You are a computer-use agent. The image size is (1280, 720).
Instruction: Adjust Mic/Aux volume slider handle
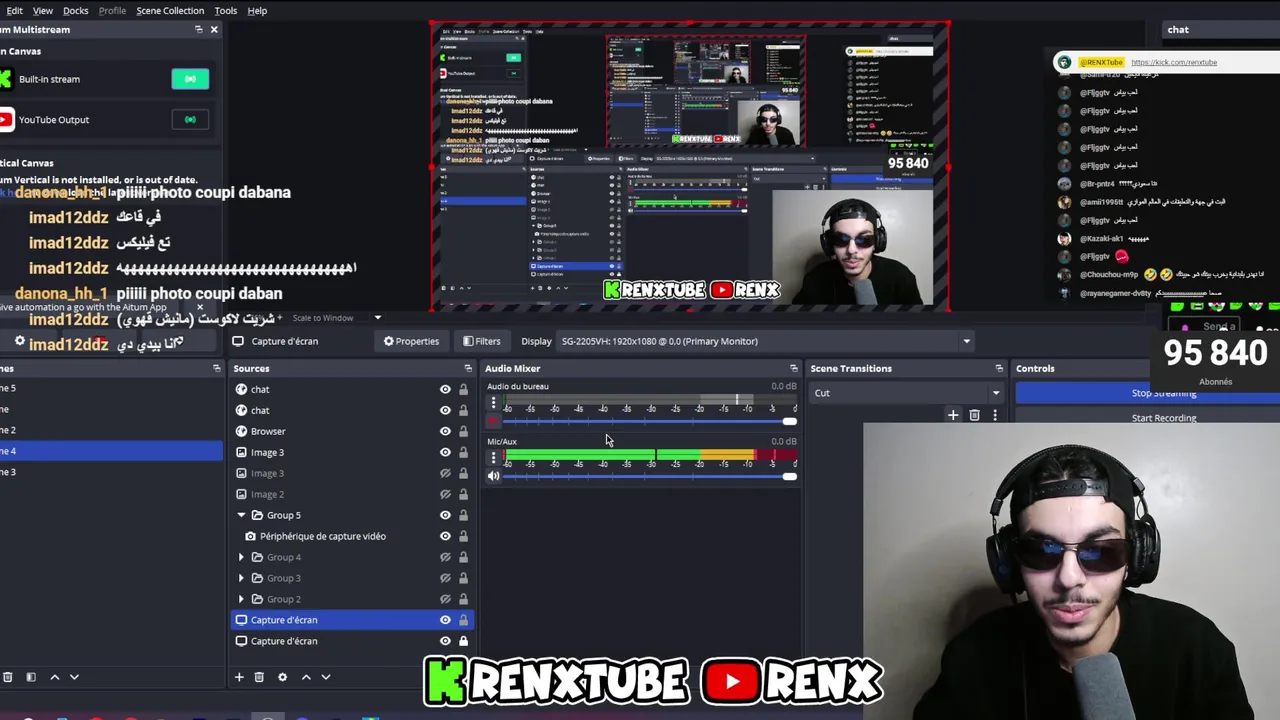tap(790, 476)
